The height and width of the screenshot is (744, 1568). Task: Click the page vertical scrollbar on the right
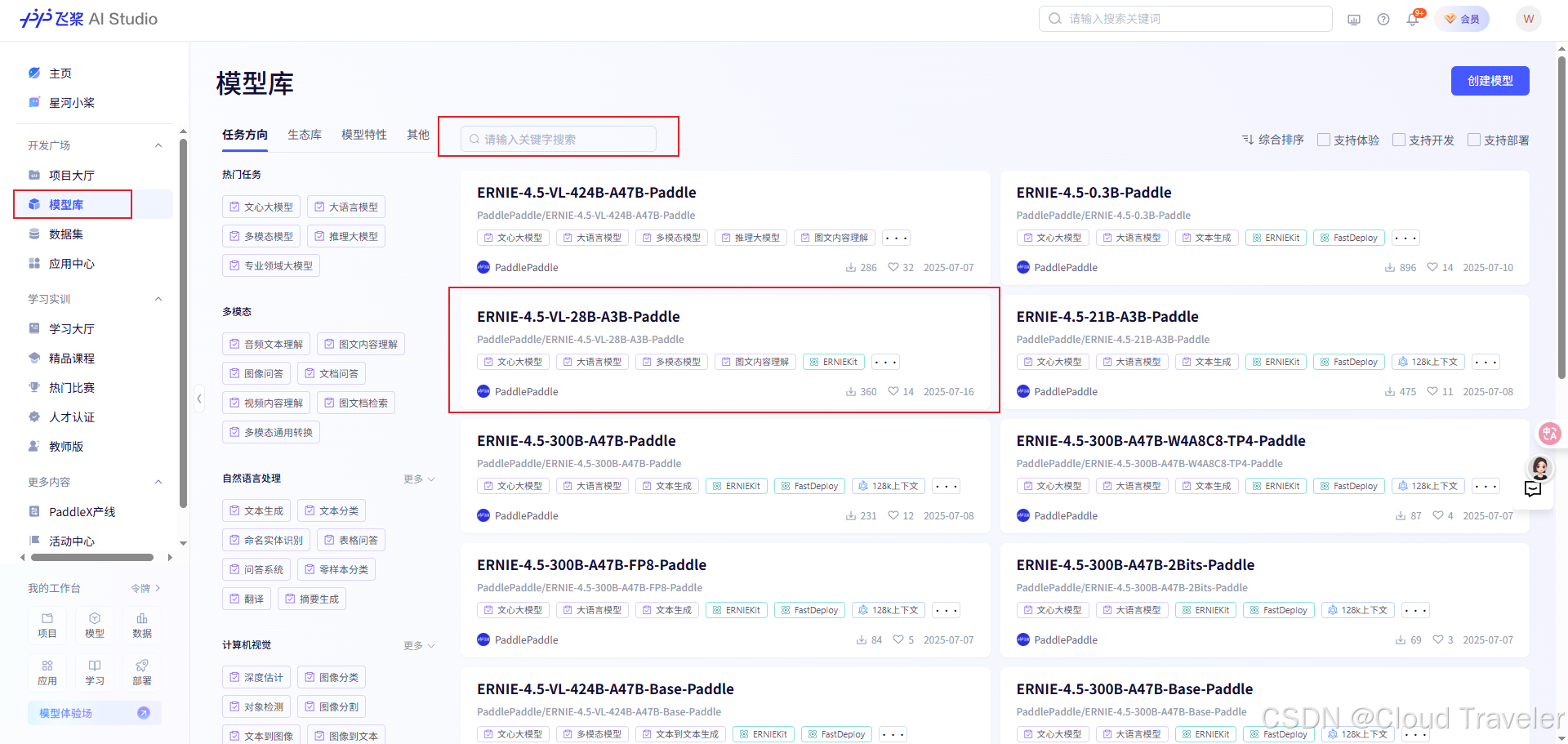pos(1562,216)
